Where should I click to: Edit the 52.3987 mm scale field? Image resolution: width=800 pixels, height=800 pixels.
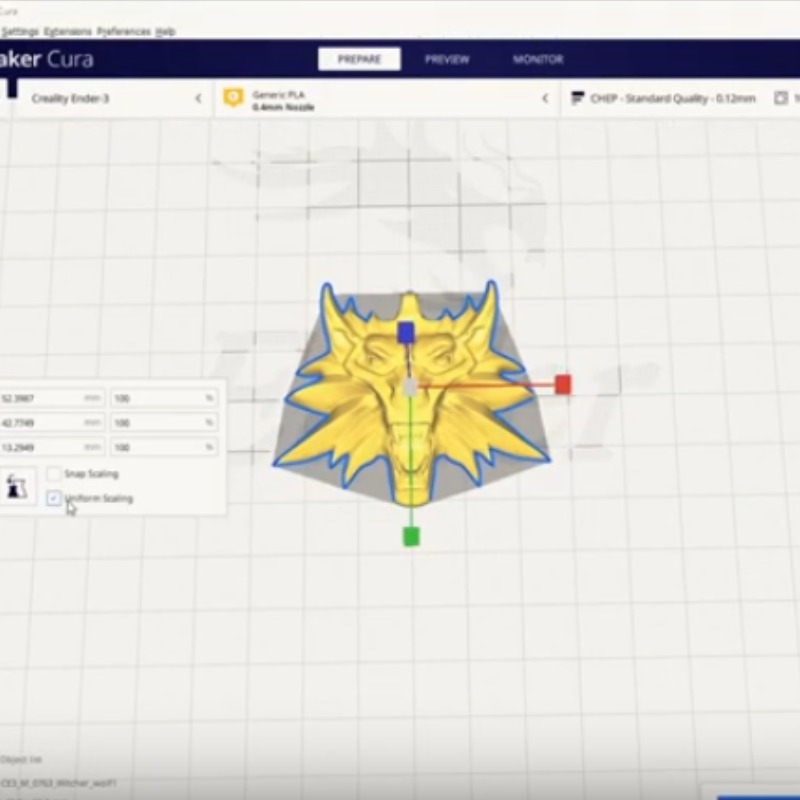coord(52,398)
